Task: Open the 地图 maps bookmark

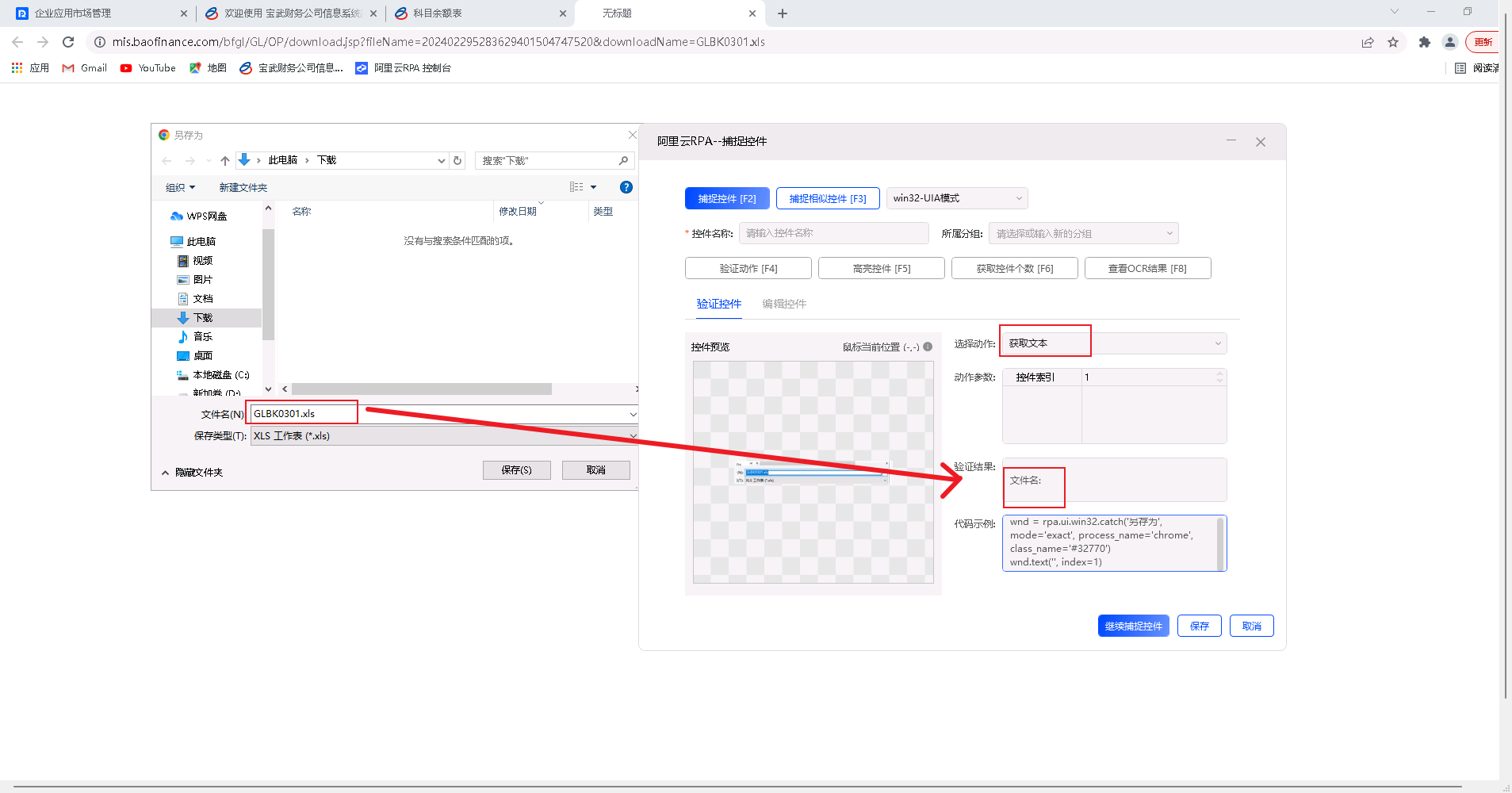Action: [x=208, y=68]
